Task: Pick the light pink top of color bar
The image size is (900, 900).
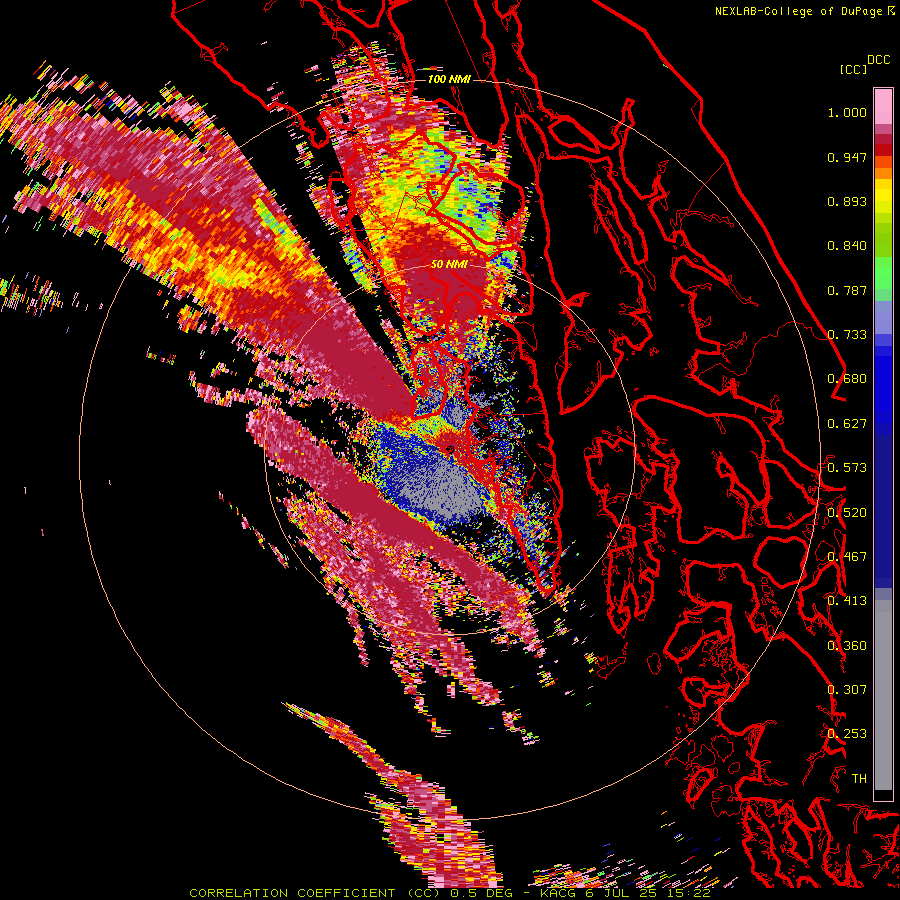Action: (x=883, y=106)
